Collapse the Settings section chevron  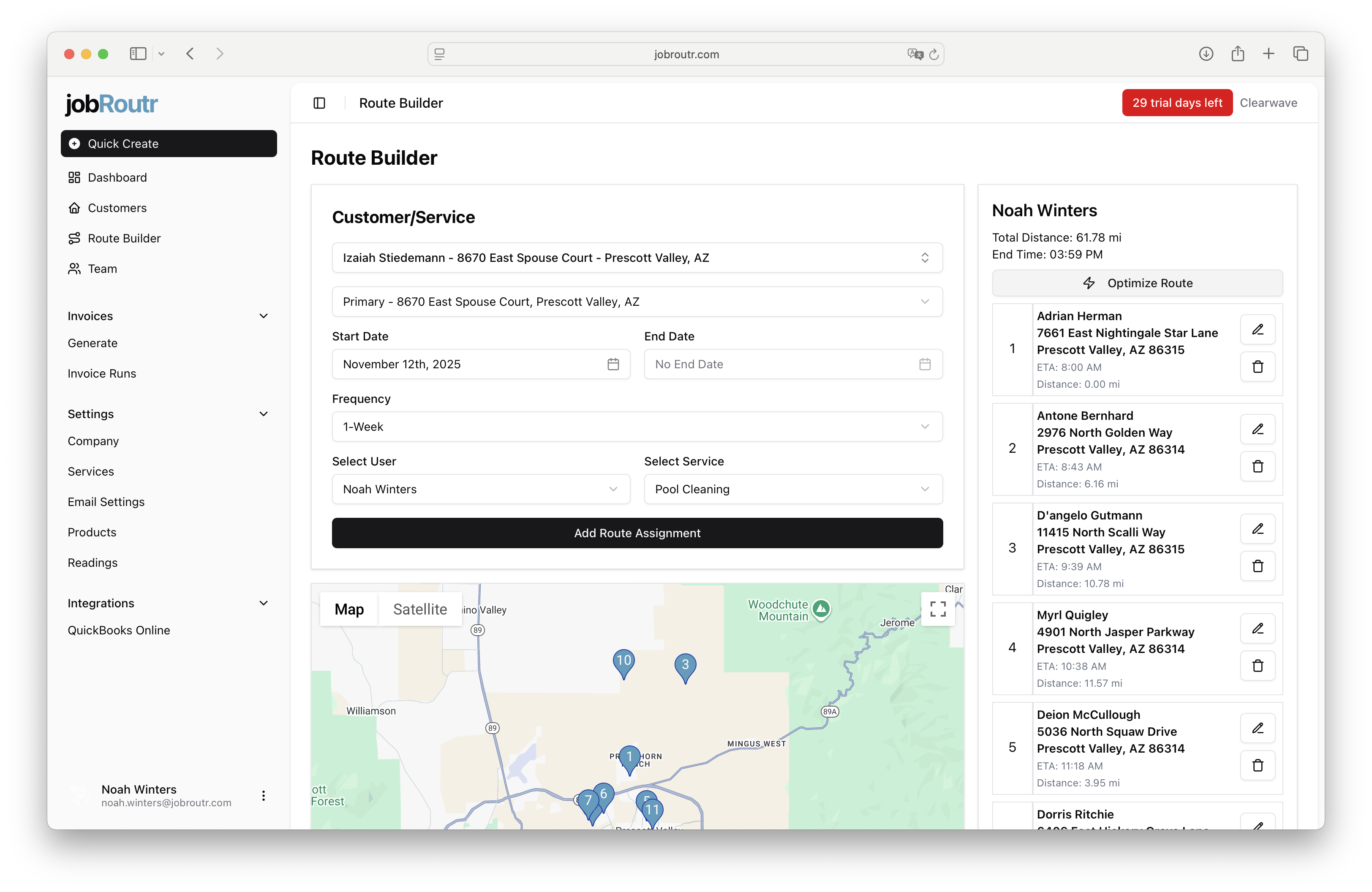coord(264,414)
